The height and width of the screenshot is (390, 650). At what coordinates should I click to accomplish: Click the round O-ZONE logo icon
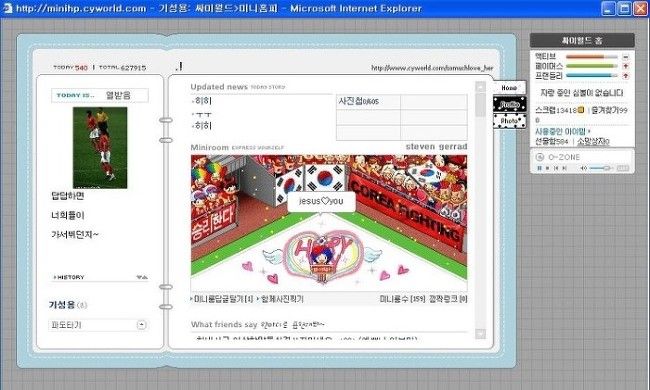[x=540, y=157]
